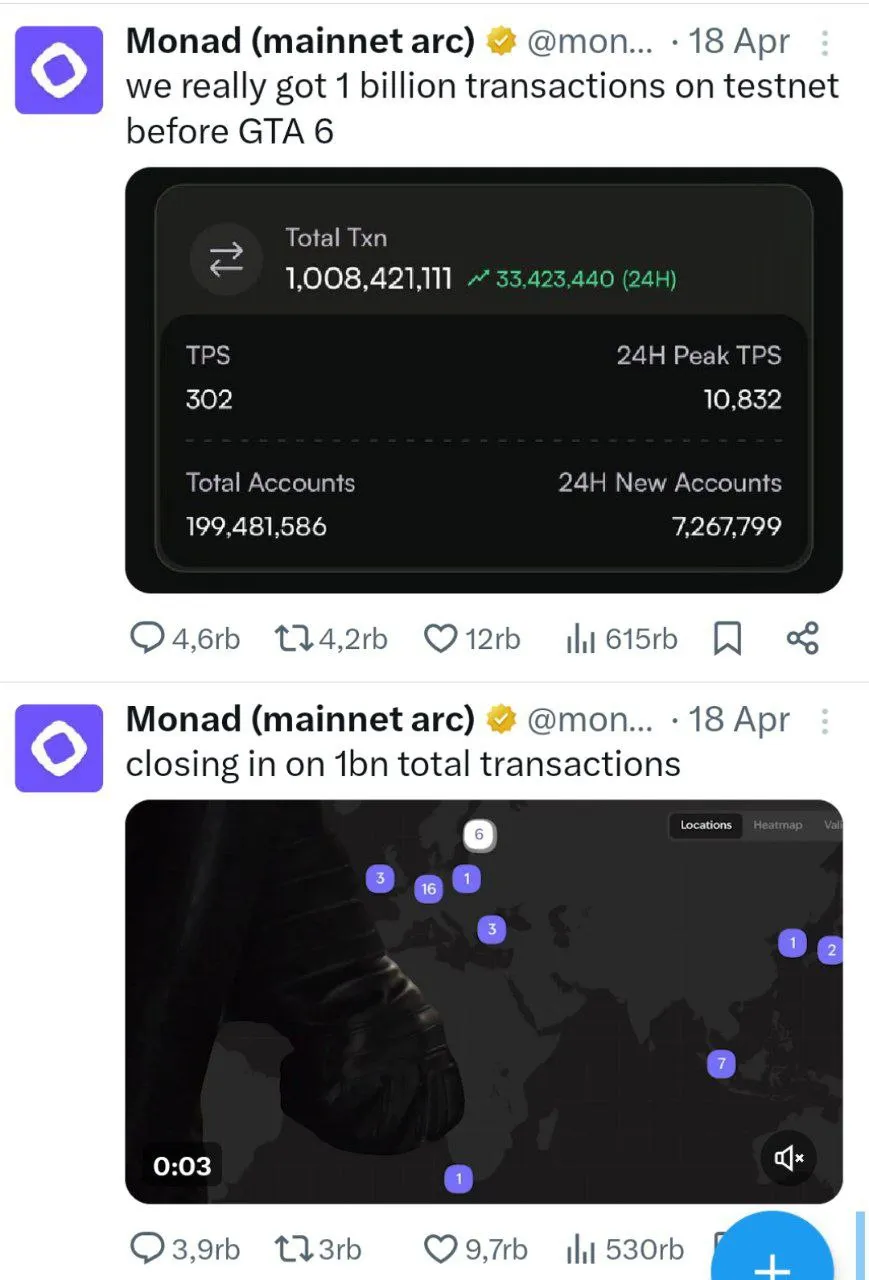Expand options menu on second tweet
Screen dimensions: 869x1280
[x=825, y=721]
